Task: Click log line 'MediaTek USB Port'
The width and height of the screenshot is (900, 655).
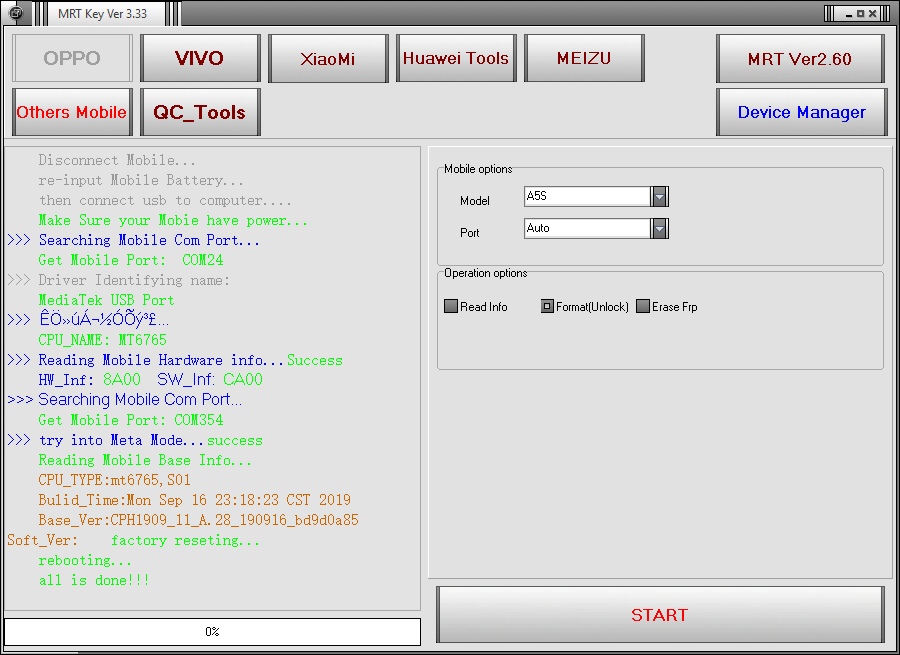Action: [106, 300]
